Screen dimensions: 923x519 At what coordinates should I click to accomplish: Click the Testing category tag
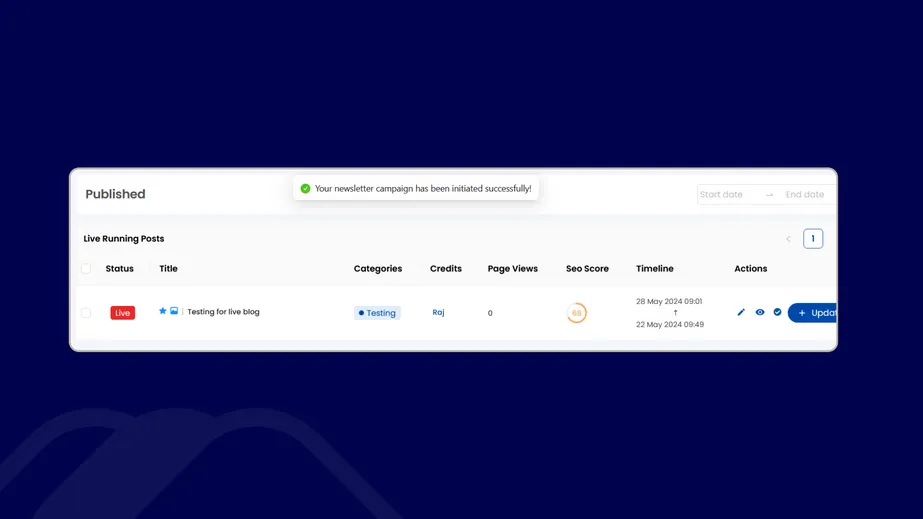(377, 313)
